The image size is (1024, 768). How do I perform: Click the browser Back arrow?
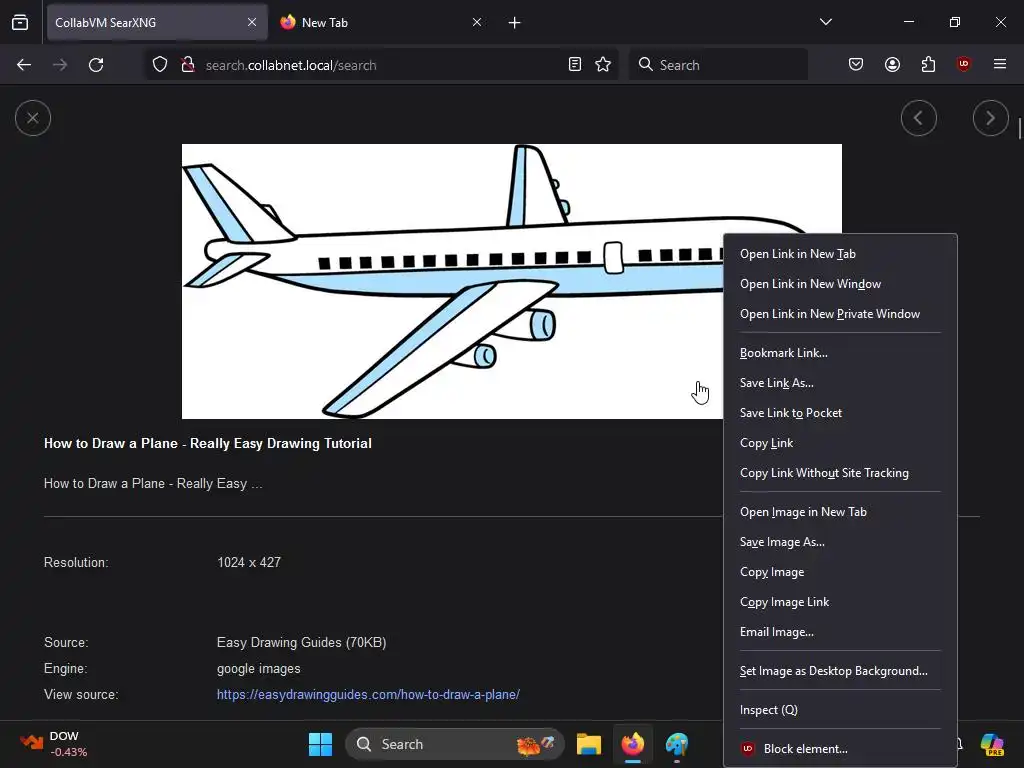[x=24, y=65]
